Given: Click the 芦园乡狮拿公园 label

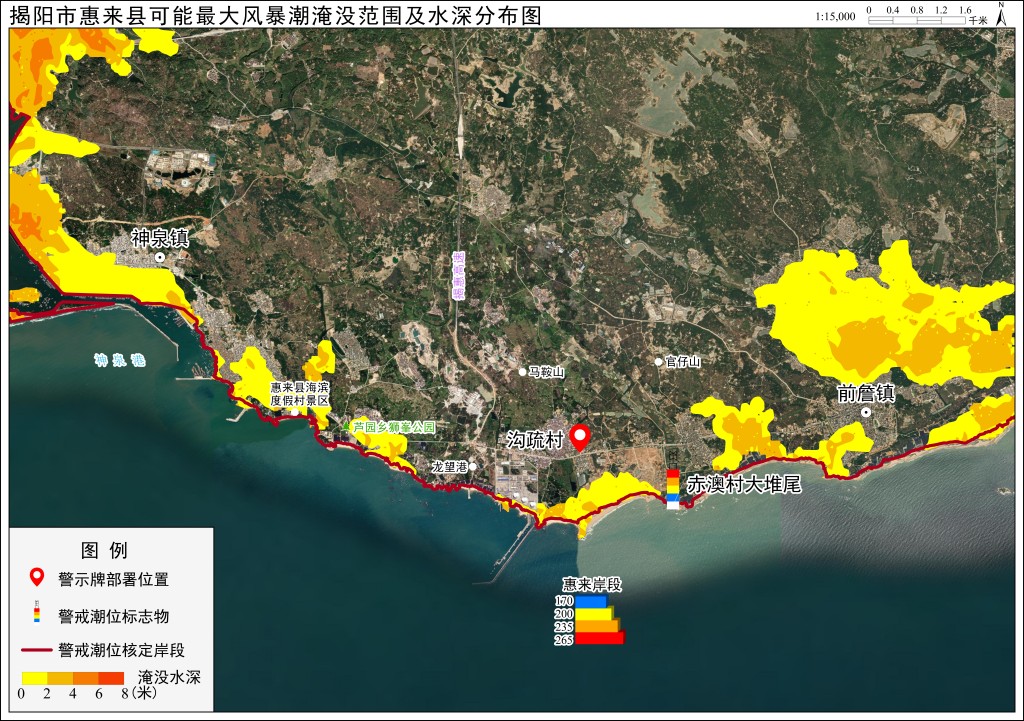Looking at the screenshot, I should click(394, 427).
